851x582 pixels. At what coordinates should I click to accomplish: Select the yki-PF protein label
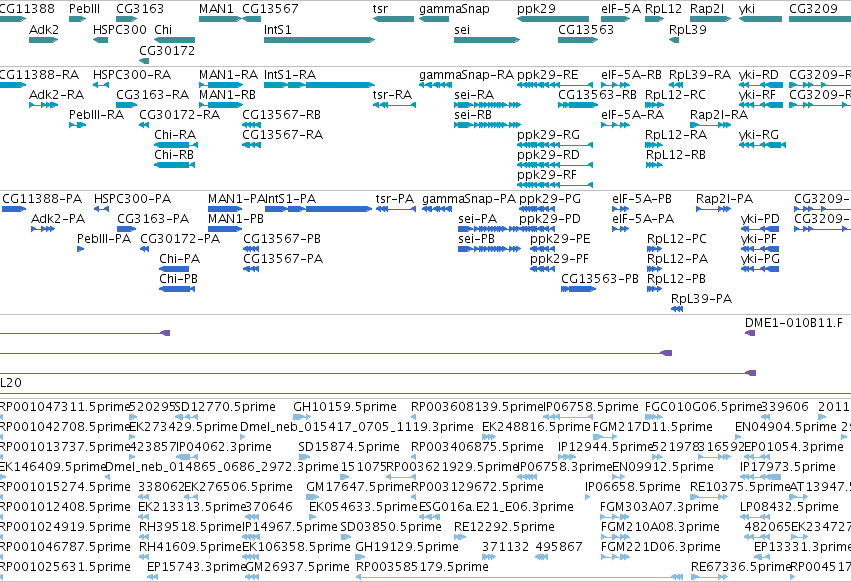759,239
